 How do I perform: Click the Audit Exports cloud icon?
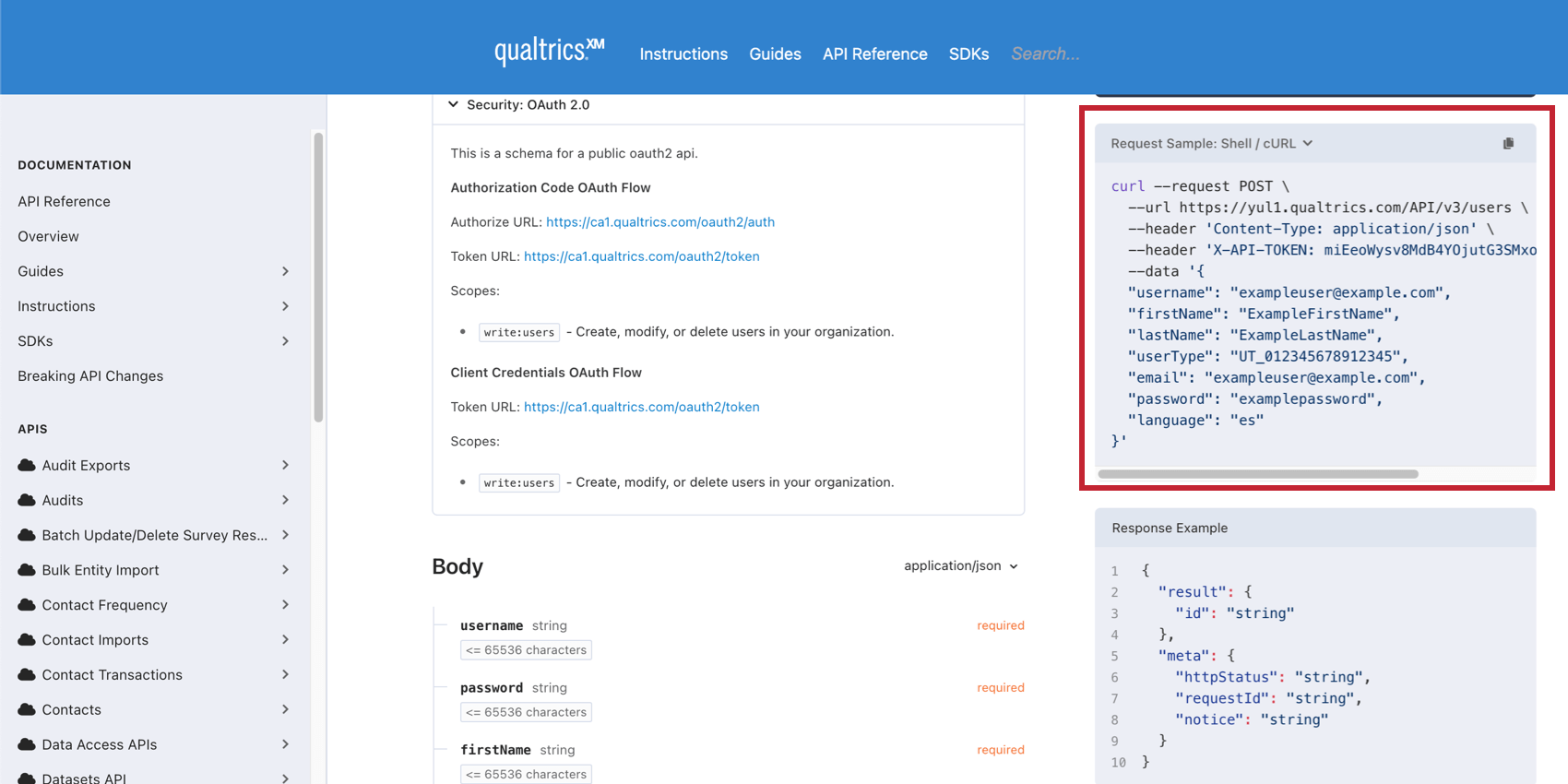pyautogui.click(x=27, y=465)
